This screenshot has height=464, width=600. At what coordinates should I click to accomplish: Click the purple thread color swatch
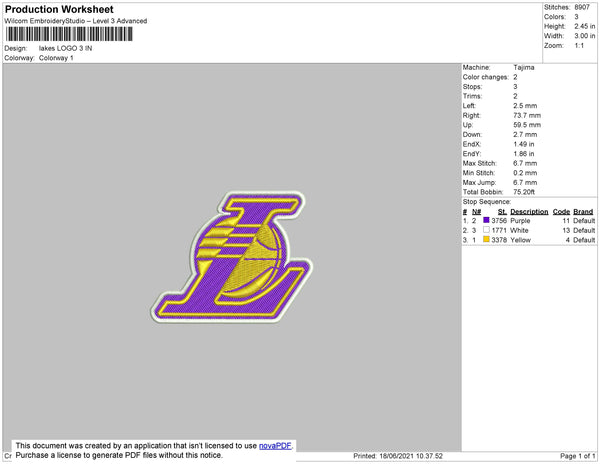(x=486, y=220)
